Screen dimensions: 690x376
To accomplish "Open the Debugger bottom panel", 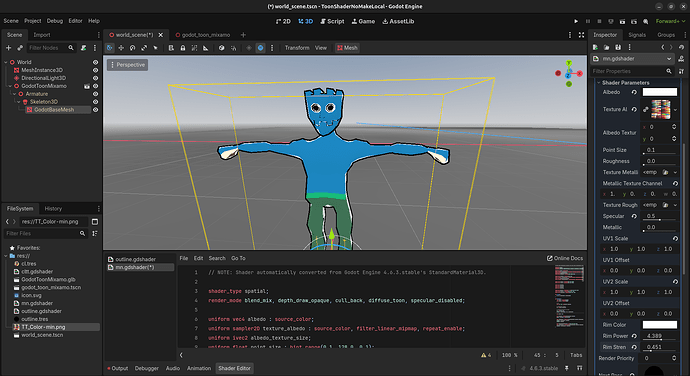I will 147,368.
